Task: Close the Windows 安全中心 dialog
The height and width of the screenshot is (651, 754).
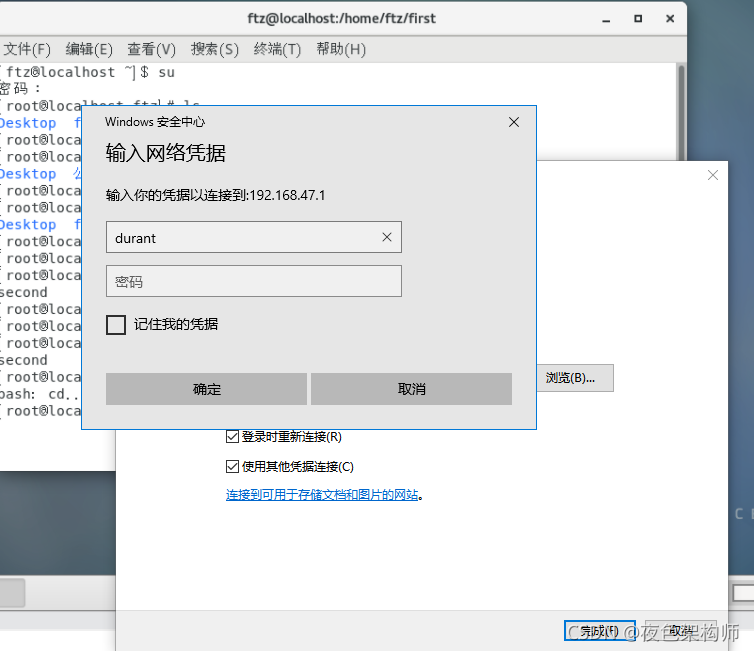Action: (x=514, y=122)
